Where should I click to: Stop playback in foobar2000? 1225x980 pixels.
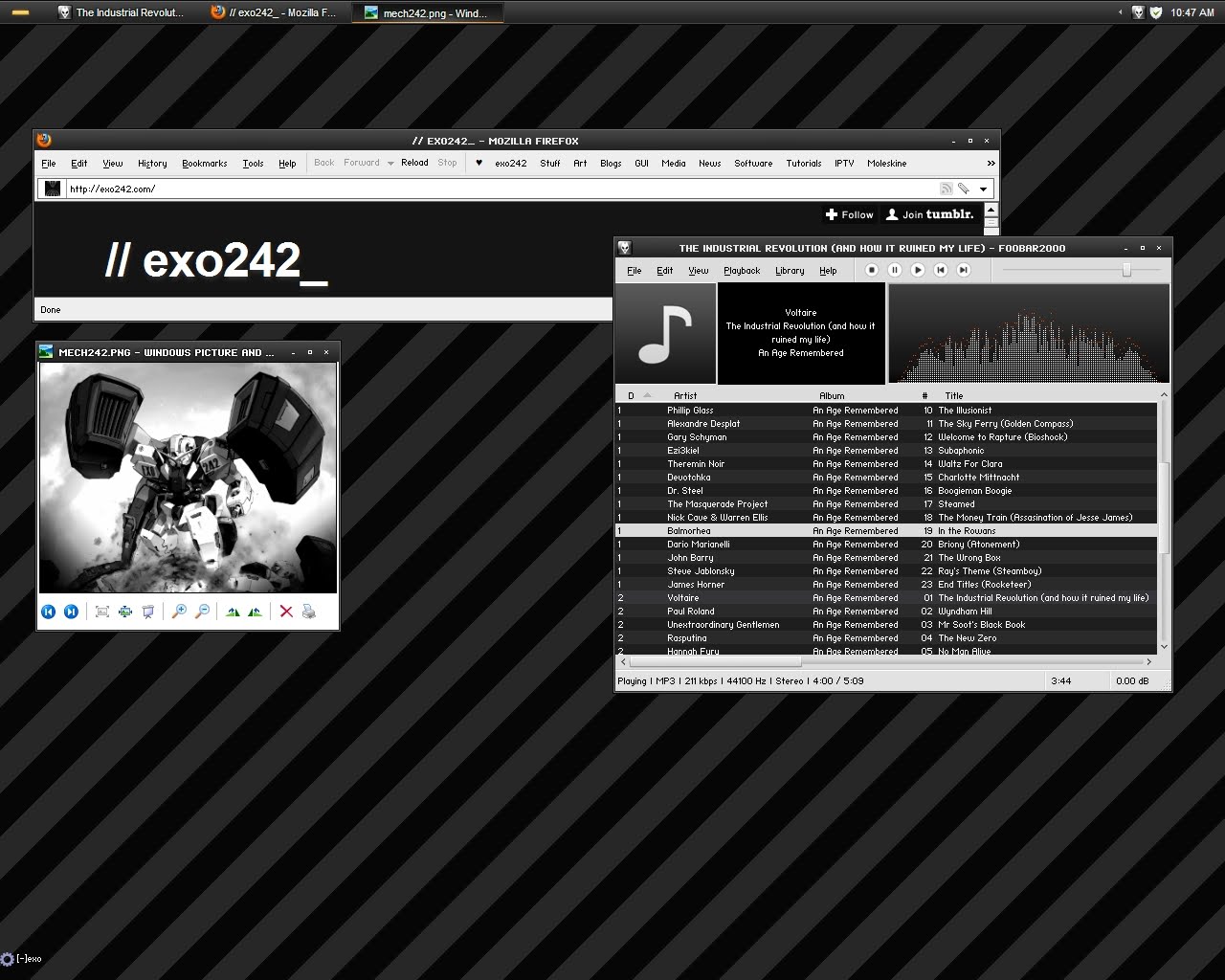point(872,271)
